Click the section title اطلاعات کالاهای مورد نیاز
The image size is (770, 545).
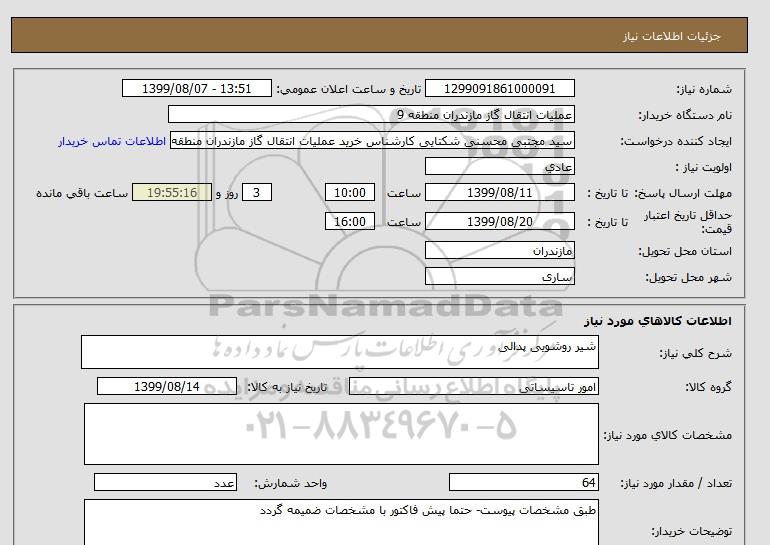[x=658, y=321]
